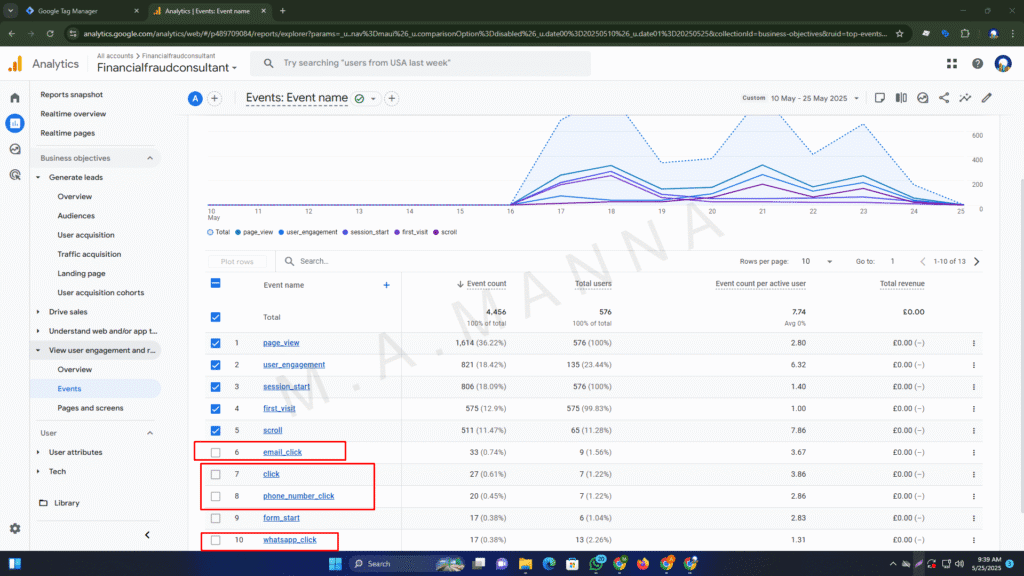
Task: Click the Admin settings gear icon
Action: coord(15,528)
